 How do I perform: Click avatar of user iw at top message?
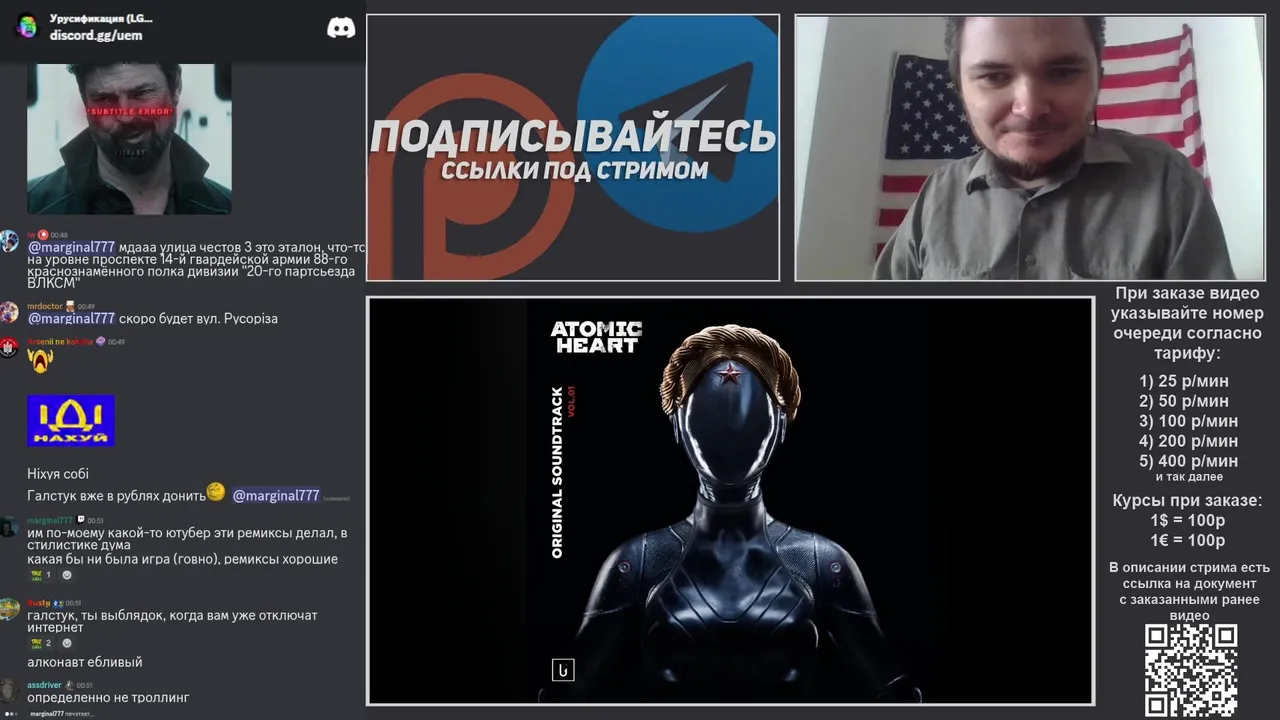click(9, 241)
